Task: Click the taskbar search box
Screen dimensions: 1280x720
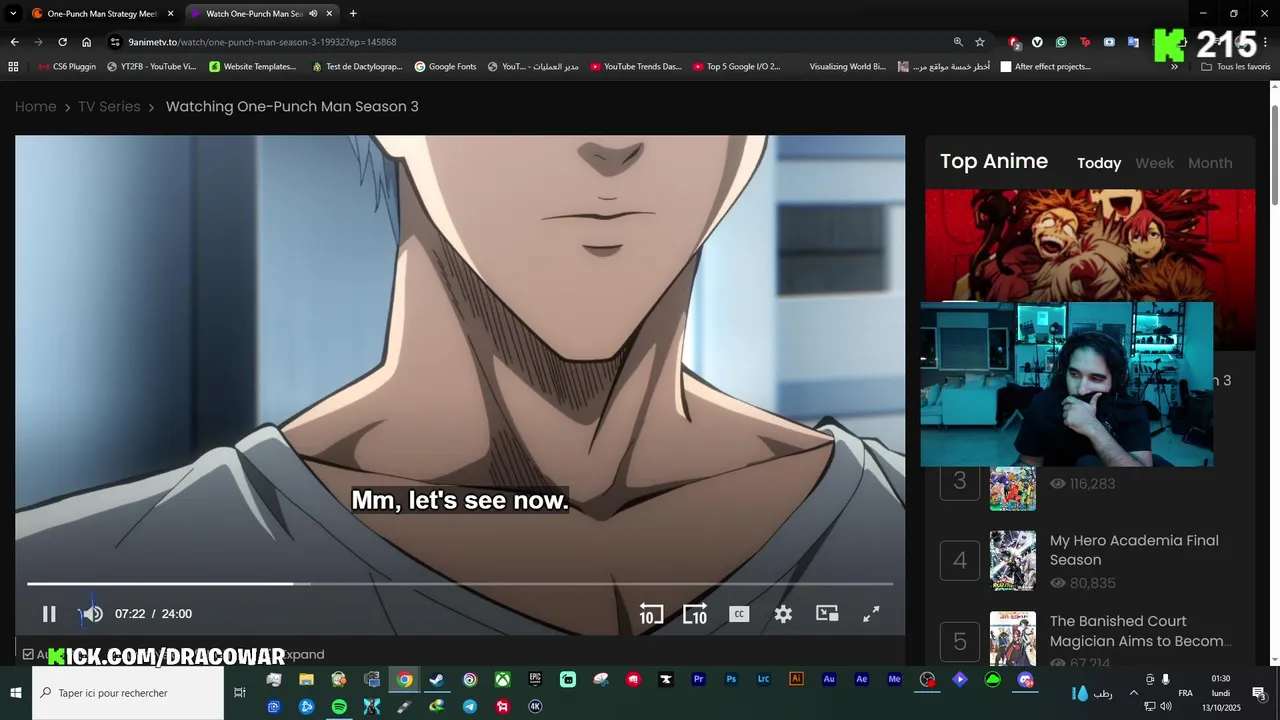Action: 128,692
